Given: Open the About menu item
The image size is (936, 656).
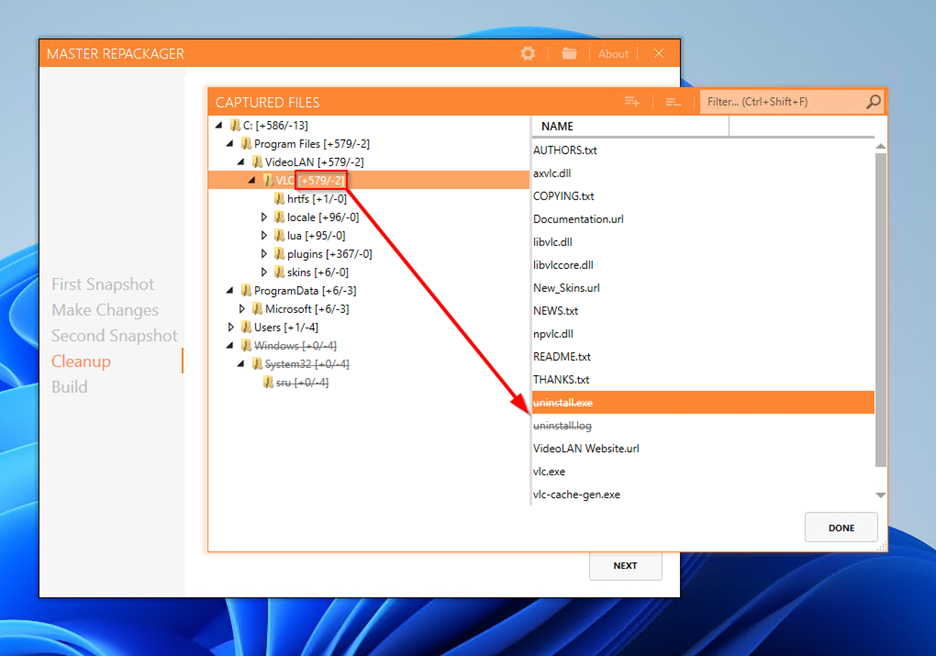Looking at the screenshot, I should (613, 54).
